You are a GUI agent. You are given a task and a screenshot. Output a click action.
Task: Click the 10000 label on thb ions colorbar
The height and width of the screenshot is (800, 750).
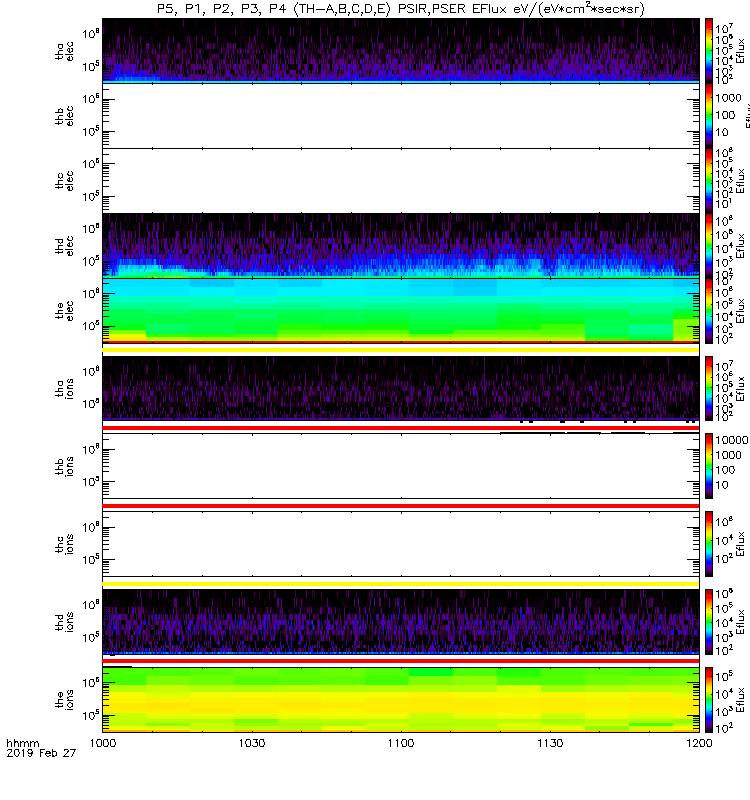[731, 440]
